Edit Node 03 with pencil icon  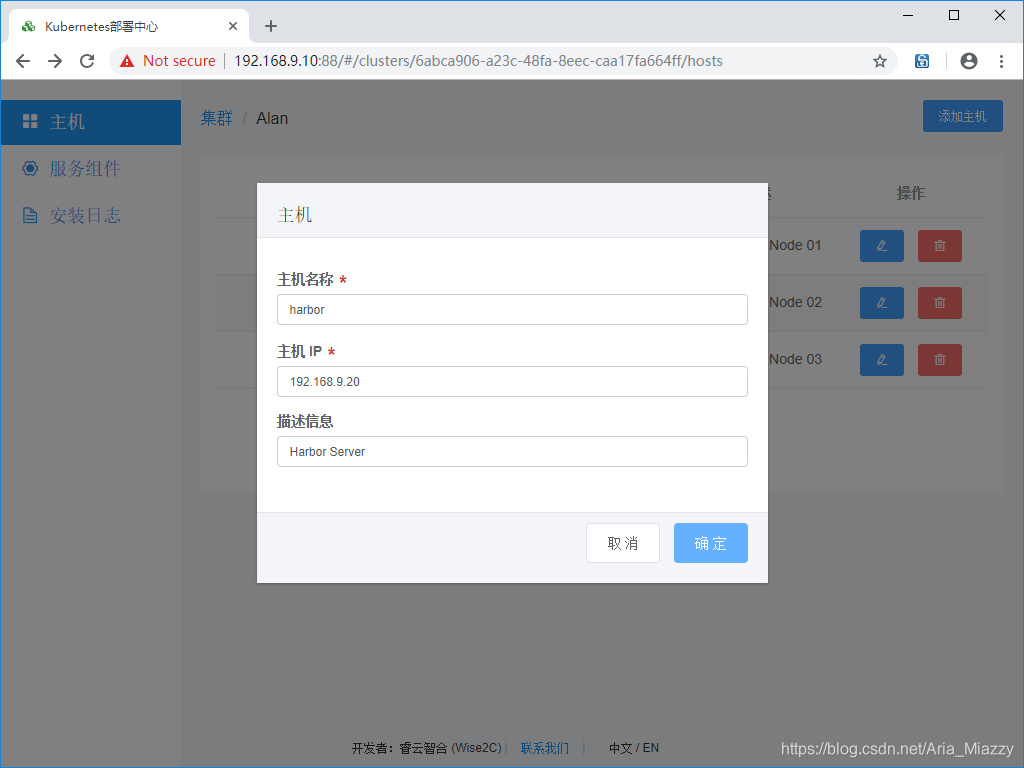[882, 360]
